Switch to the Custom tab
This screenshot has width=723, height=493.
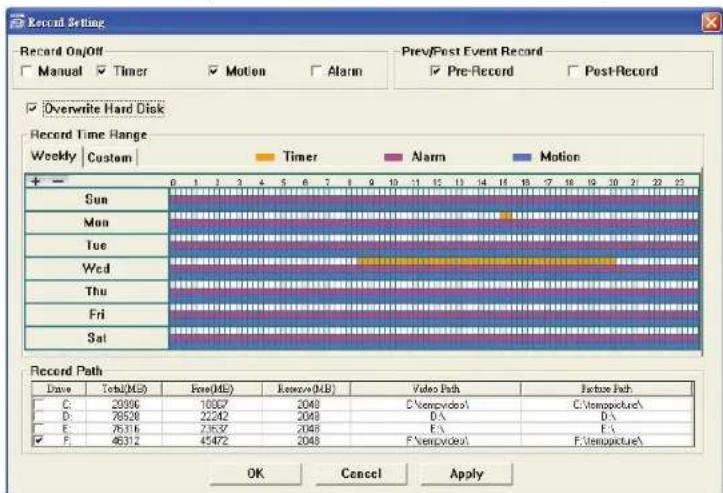[110, 157]
